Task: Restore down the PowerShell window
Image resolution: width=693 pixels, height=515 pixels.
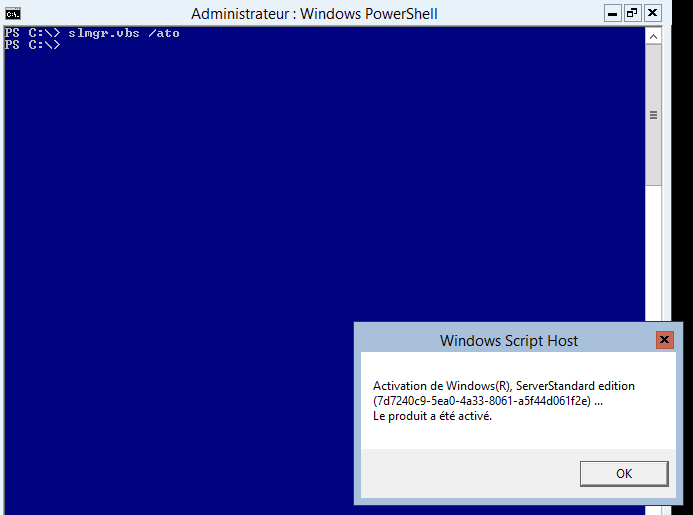Action: point(632,13)
